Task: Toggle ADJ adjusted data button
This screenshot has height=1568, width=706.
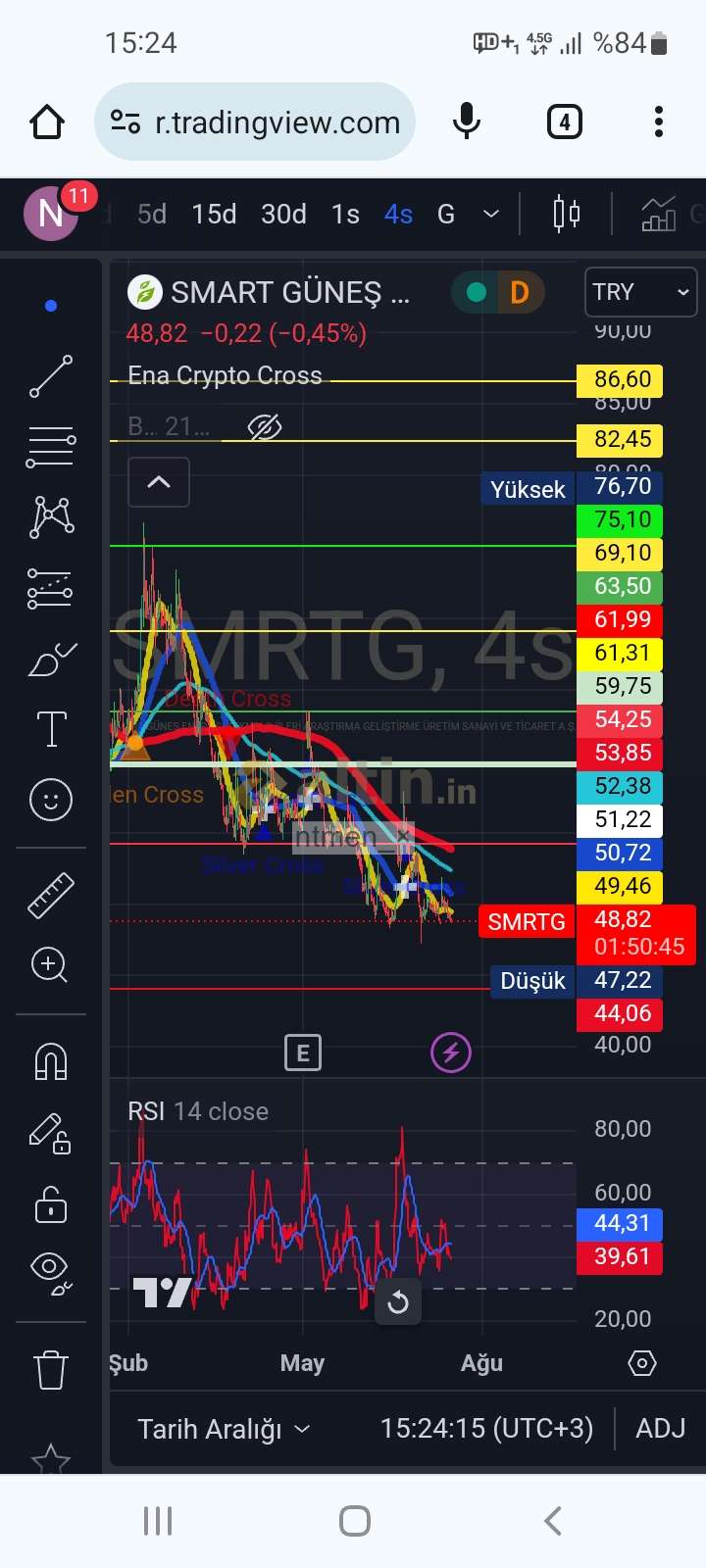Action: [660, 1429]
